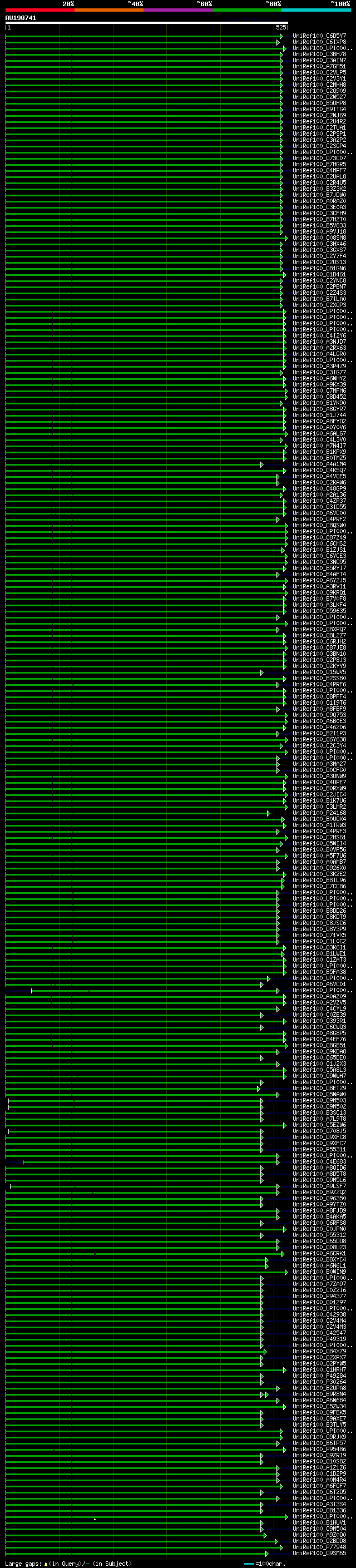
Task: Select the AU190741 query label
Action: [21, 18]
